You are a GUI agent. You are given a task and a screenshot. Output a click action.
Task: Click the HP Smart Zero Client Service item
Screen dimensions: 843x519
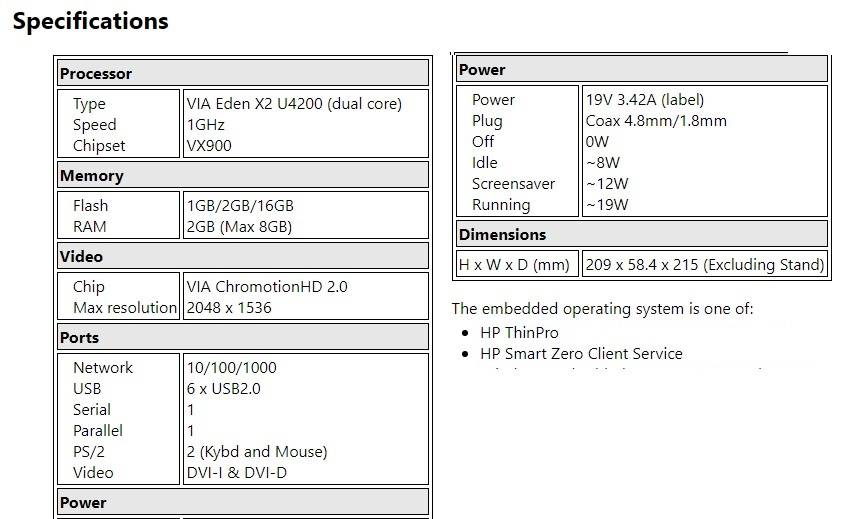coord(581,354)
